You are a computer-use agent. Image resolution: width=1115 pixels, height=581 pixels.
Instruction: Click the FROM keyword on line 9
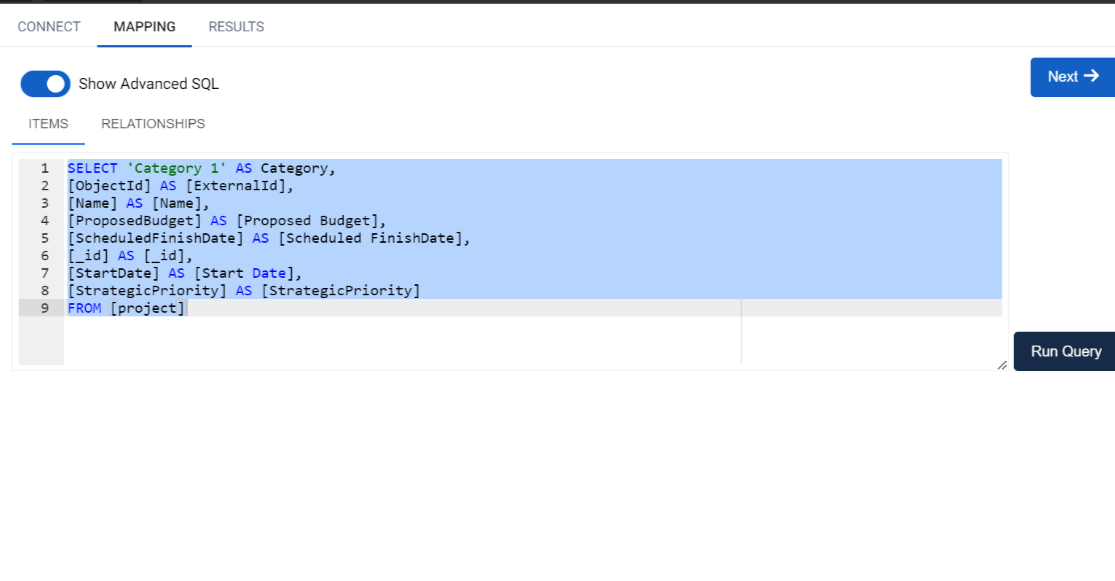point(84,308)
